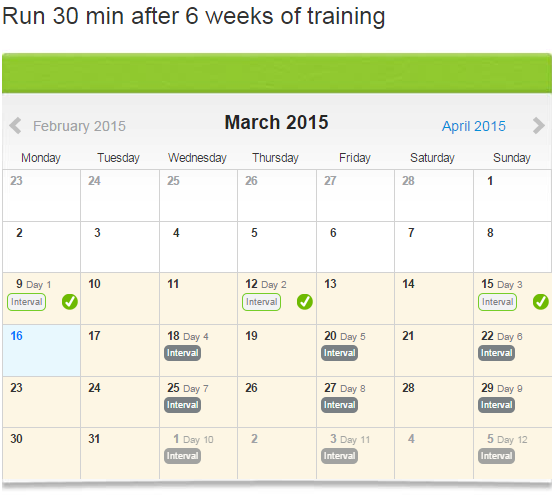Image resolution: width=557 pixels, height=495 pixels.
Task: Click green checkmark on March 9
Action: pyautogui.click(x=70, y=302)
